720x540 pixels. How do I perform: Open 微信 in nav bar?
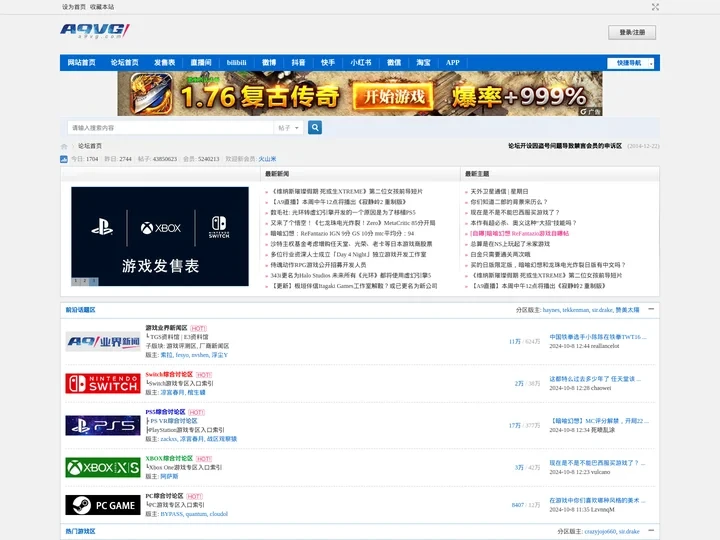[394, 62]
